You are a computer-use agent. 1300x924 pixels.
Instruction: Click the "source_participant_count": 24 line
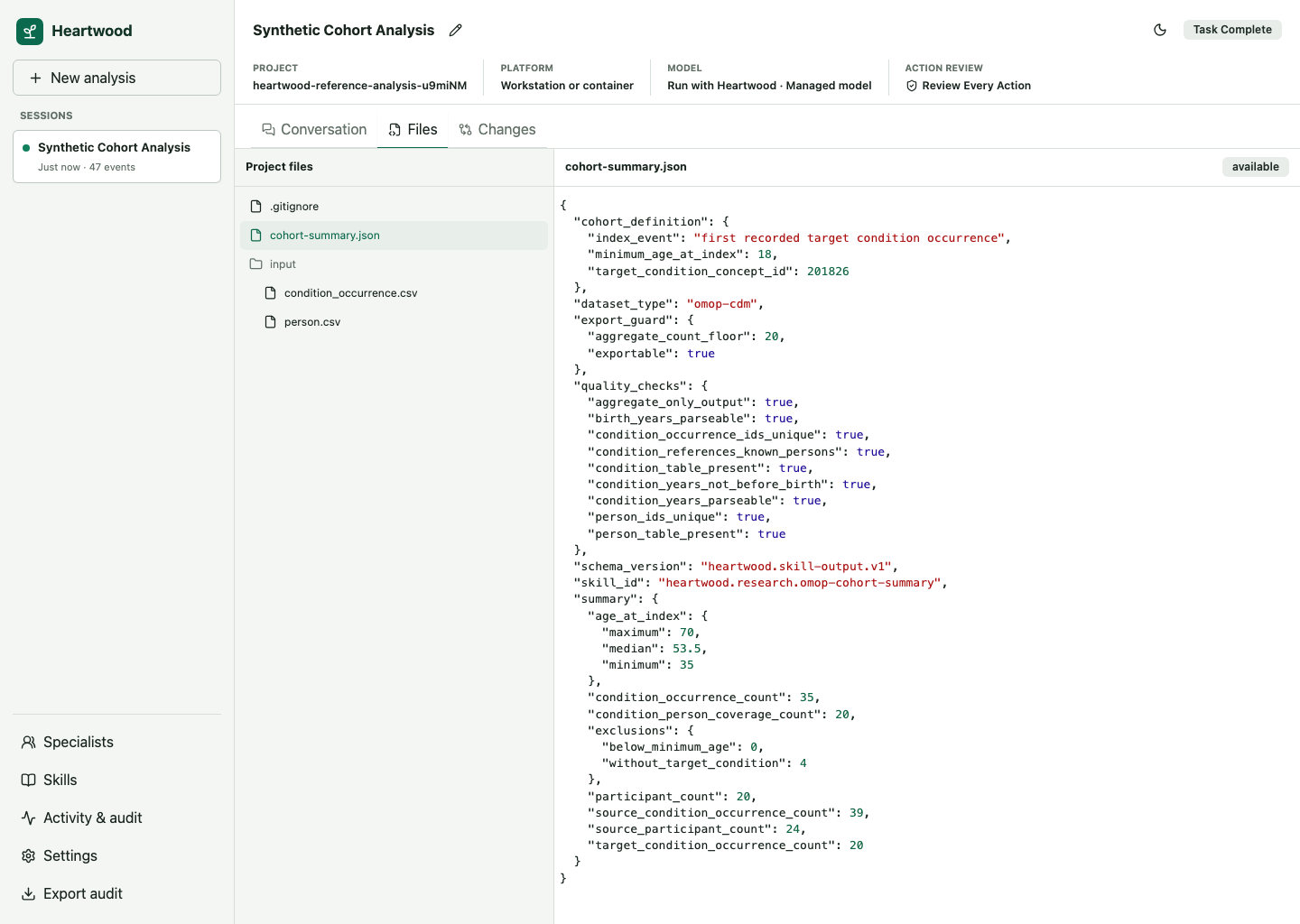tap(697, 829)
